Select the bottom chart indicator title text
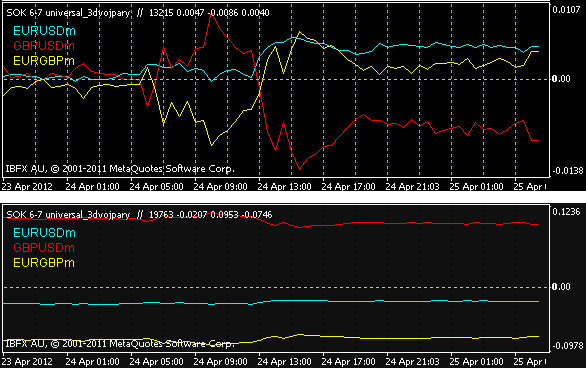Viewport: 586px width, 368px height. click(139, 215)
